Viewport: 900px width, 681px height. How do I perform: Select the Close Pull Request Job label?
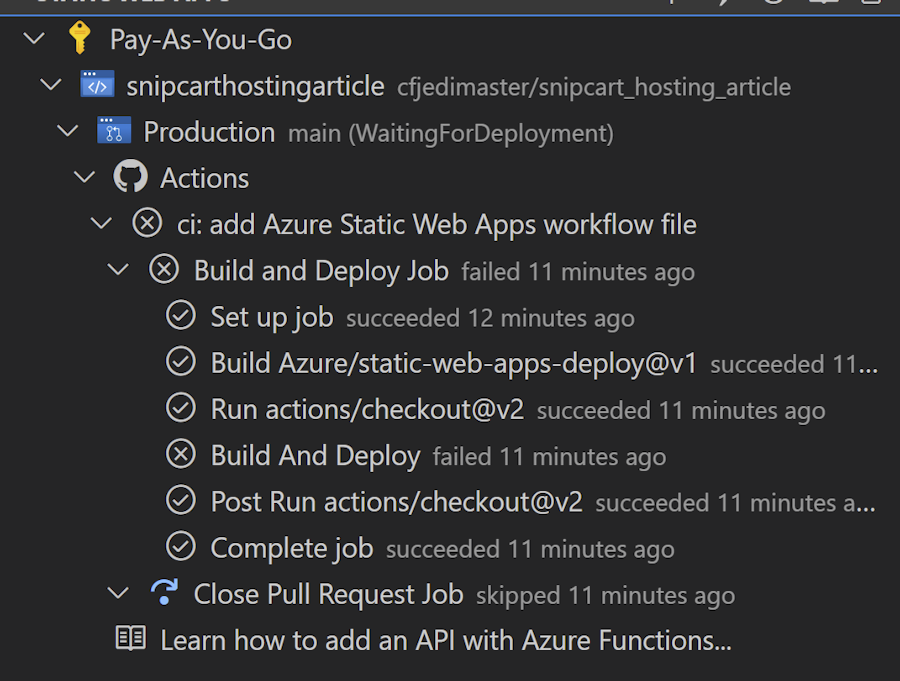[328, 594]
